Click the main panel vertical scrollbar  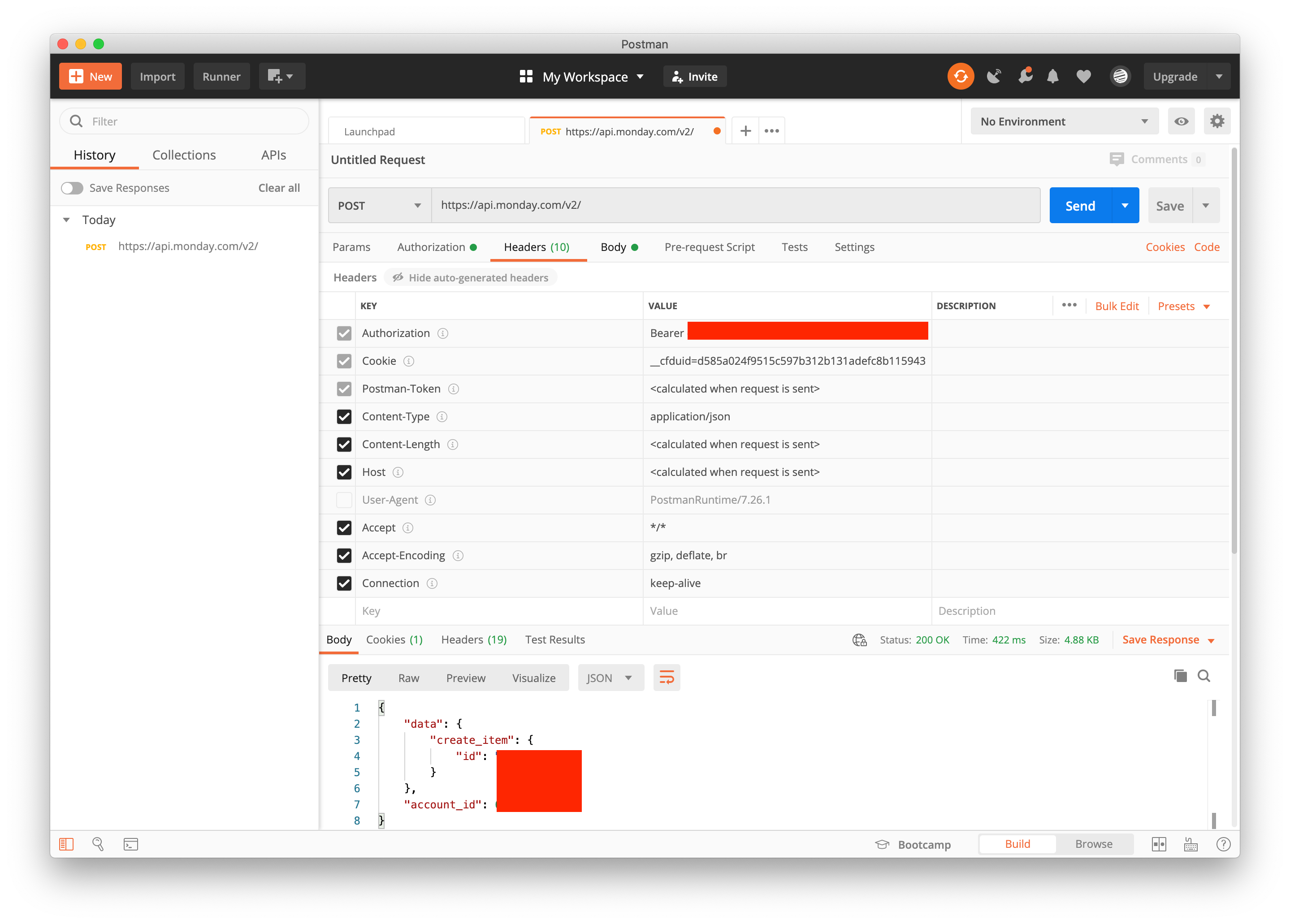[x=1234, y=351]
